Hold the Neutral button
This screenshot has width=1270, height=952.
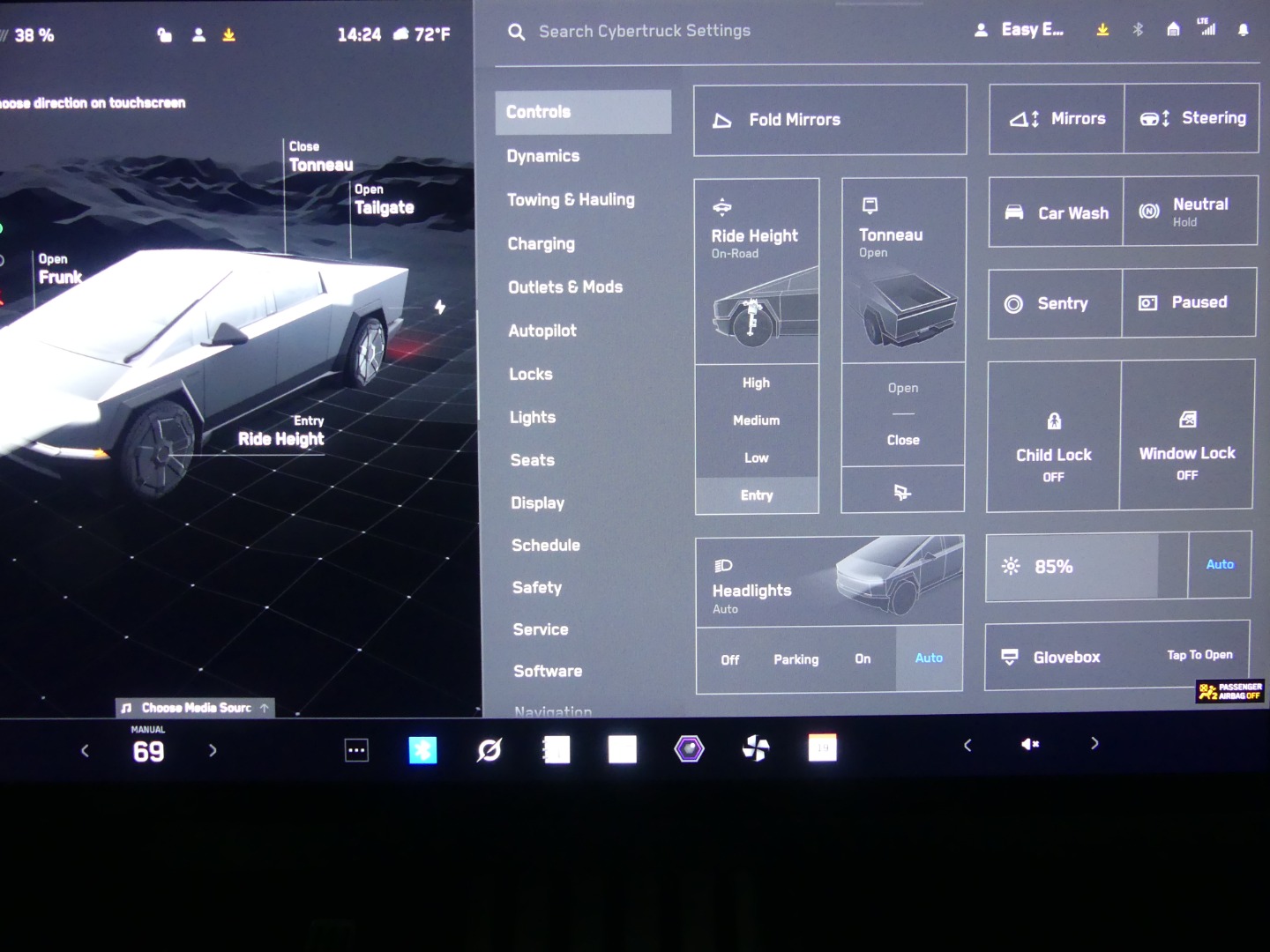(1191, 211)
